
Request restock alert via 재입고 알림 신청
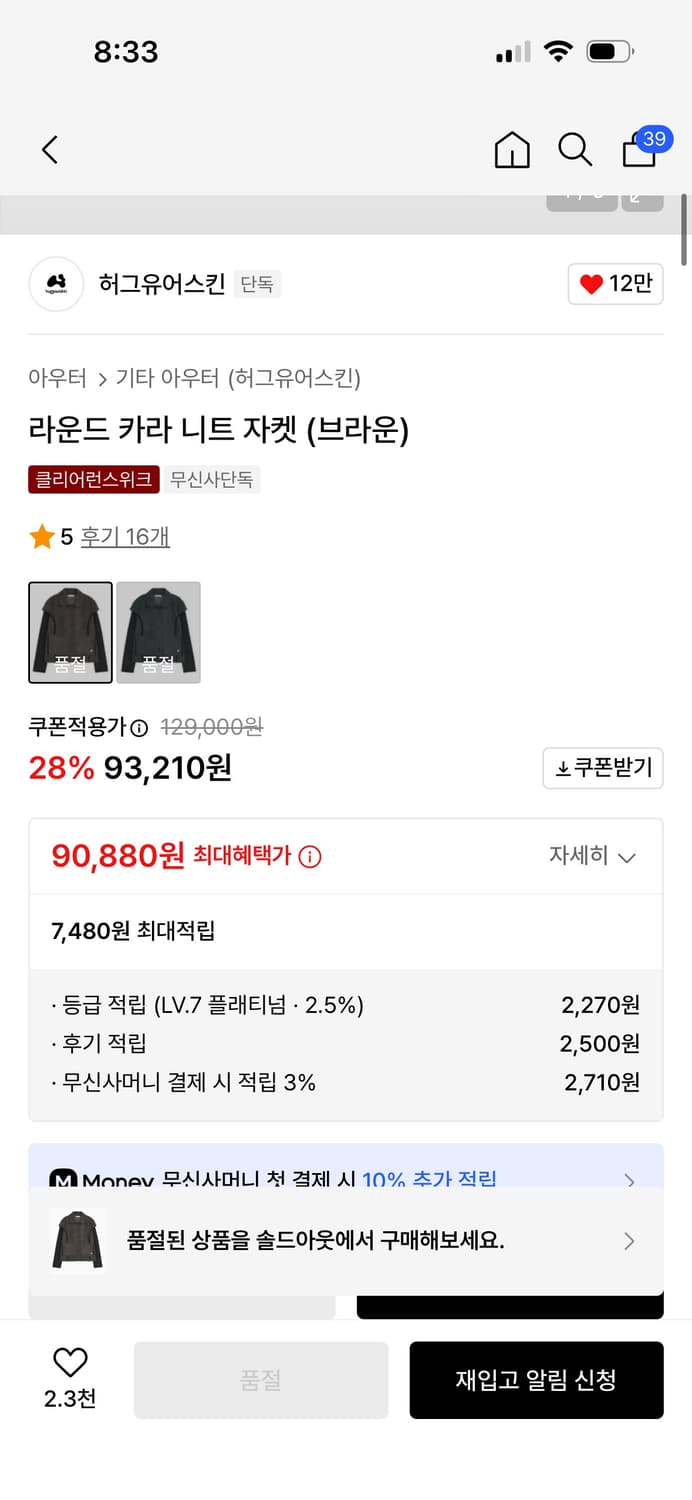(536, 1380)
